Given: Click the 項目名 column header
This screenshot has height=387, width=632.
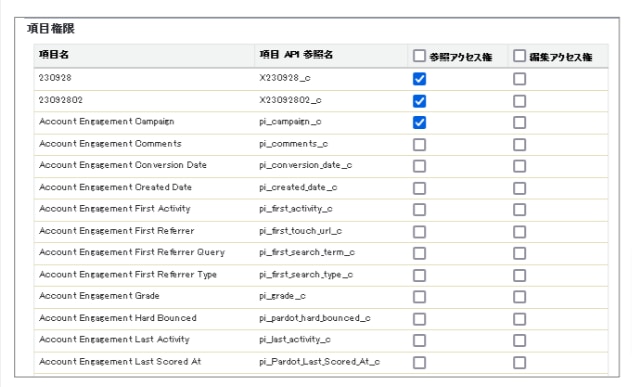Looking at the screenshot, I should [x=54, y=54].
